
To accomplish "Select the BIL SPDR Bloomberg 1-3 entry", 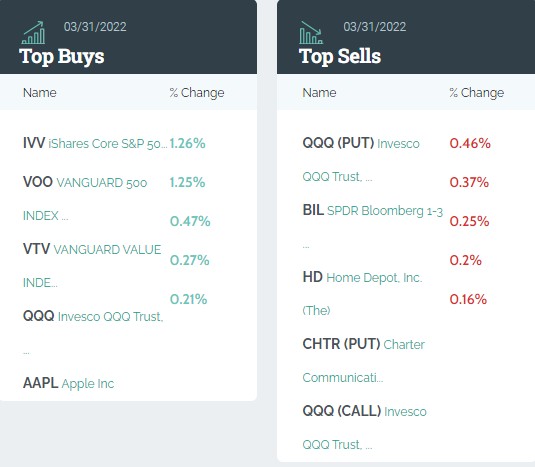I will click(x=373, y=227).
